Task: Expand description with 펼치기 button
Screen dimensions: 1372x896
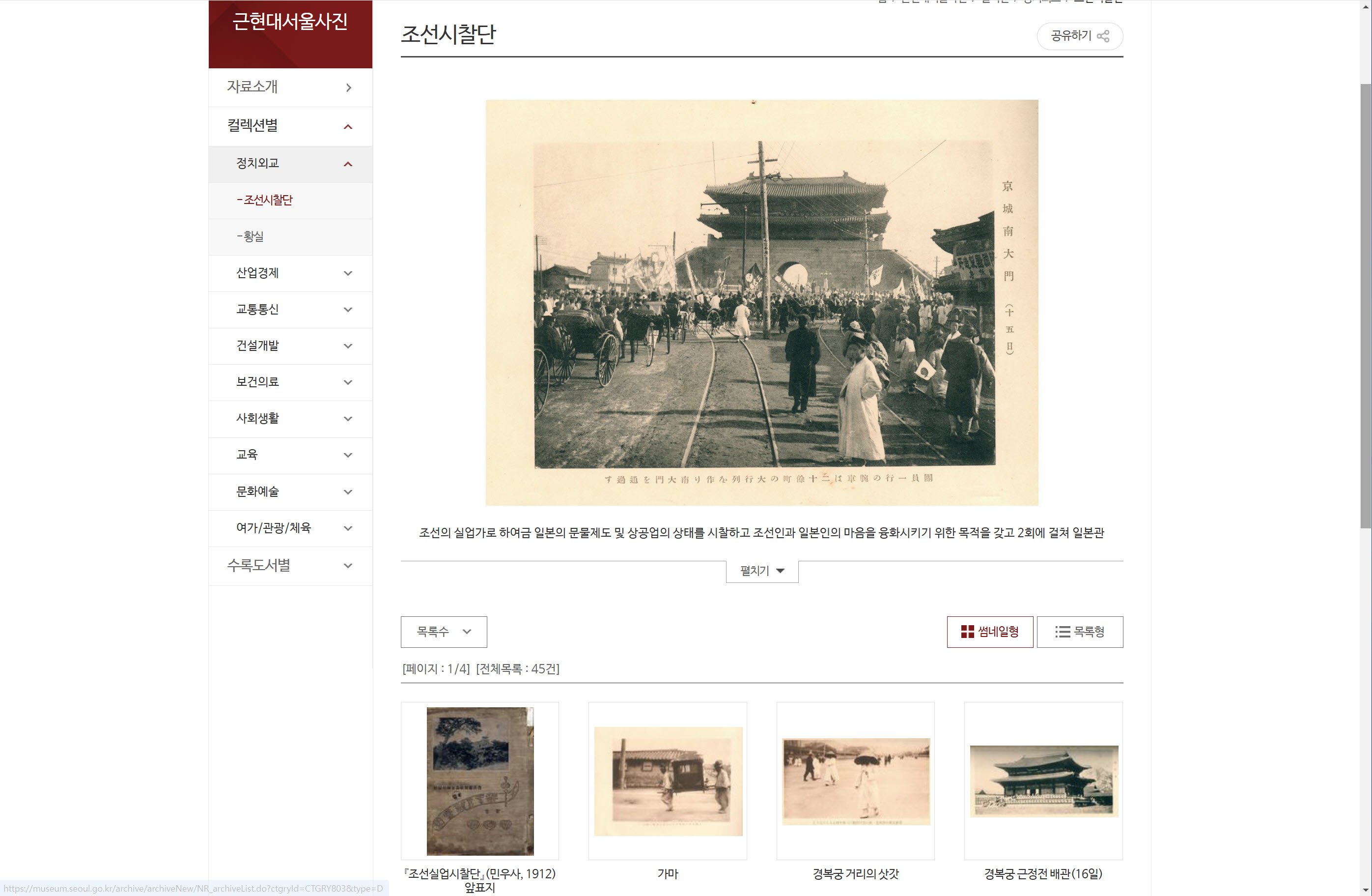Action: (761, 571)
